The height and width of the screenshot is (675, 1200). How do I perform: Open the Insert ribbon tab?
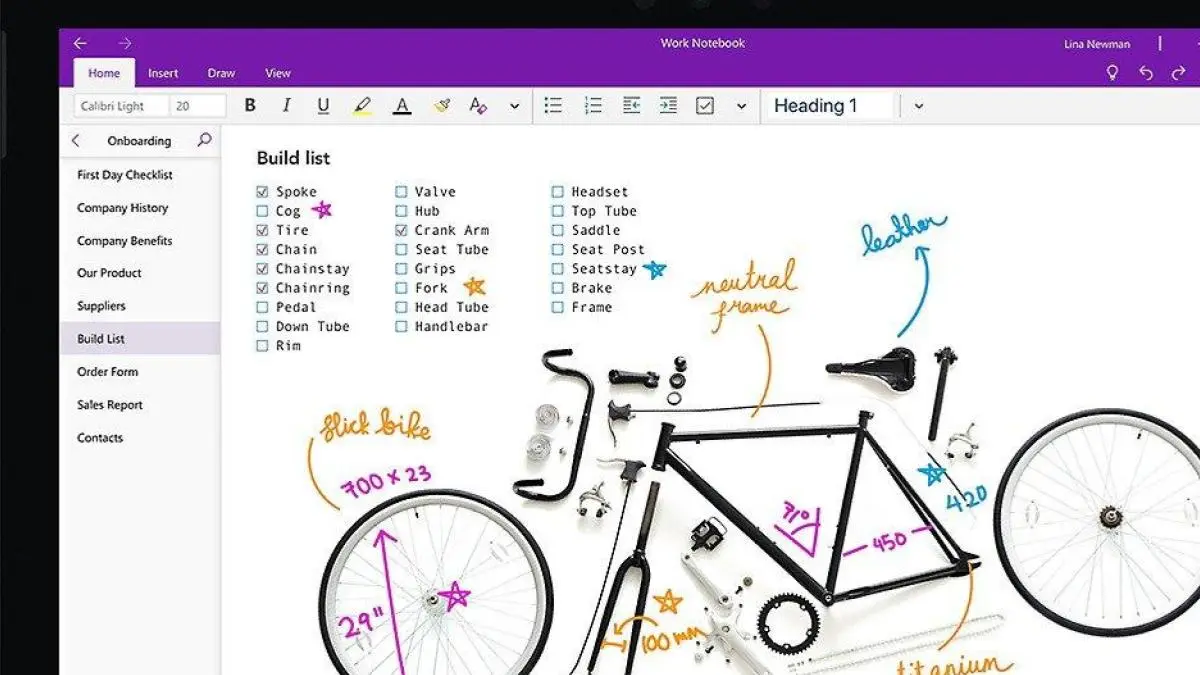point(163,72)
